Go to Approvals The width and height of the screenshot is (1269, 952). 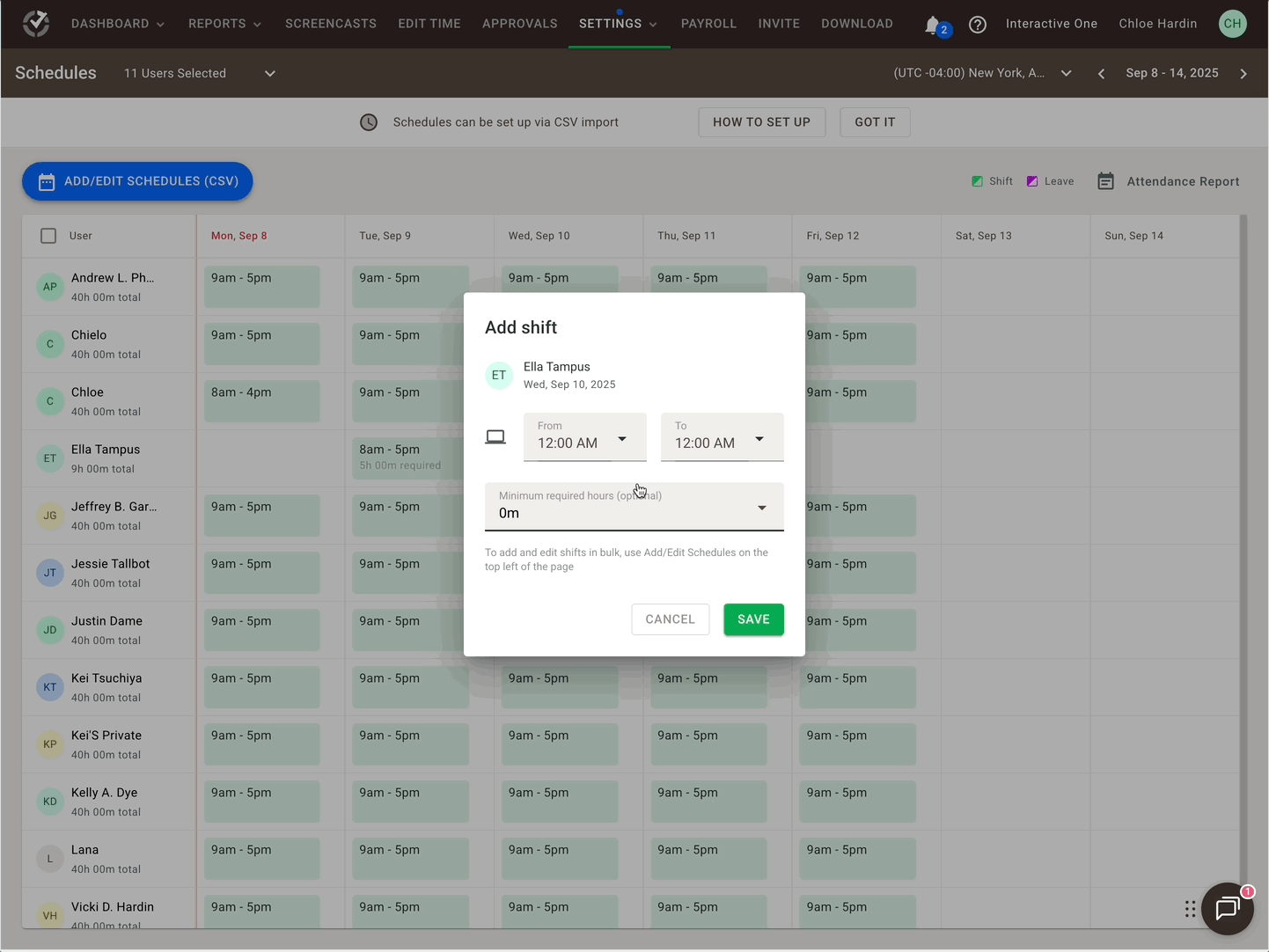pos(520,24)
